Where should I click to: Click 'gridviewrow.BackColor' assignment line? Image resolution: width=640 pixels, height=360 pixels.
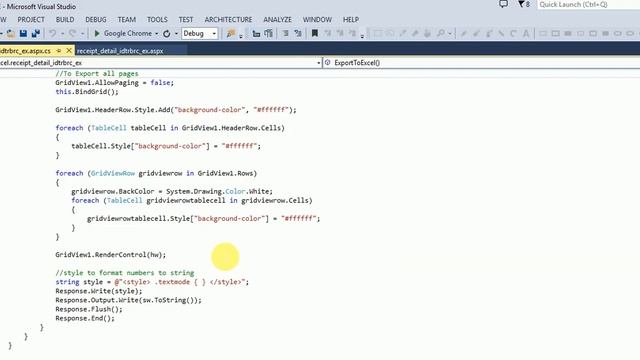(x=172, y=191)
